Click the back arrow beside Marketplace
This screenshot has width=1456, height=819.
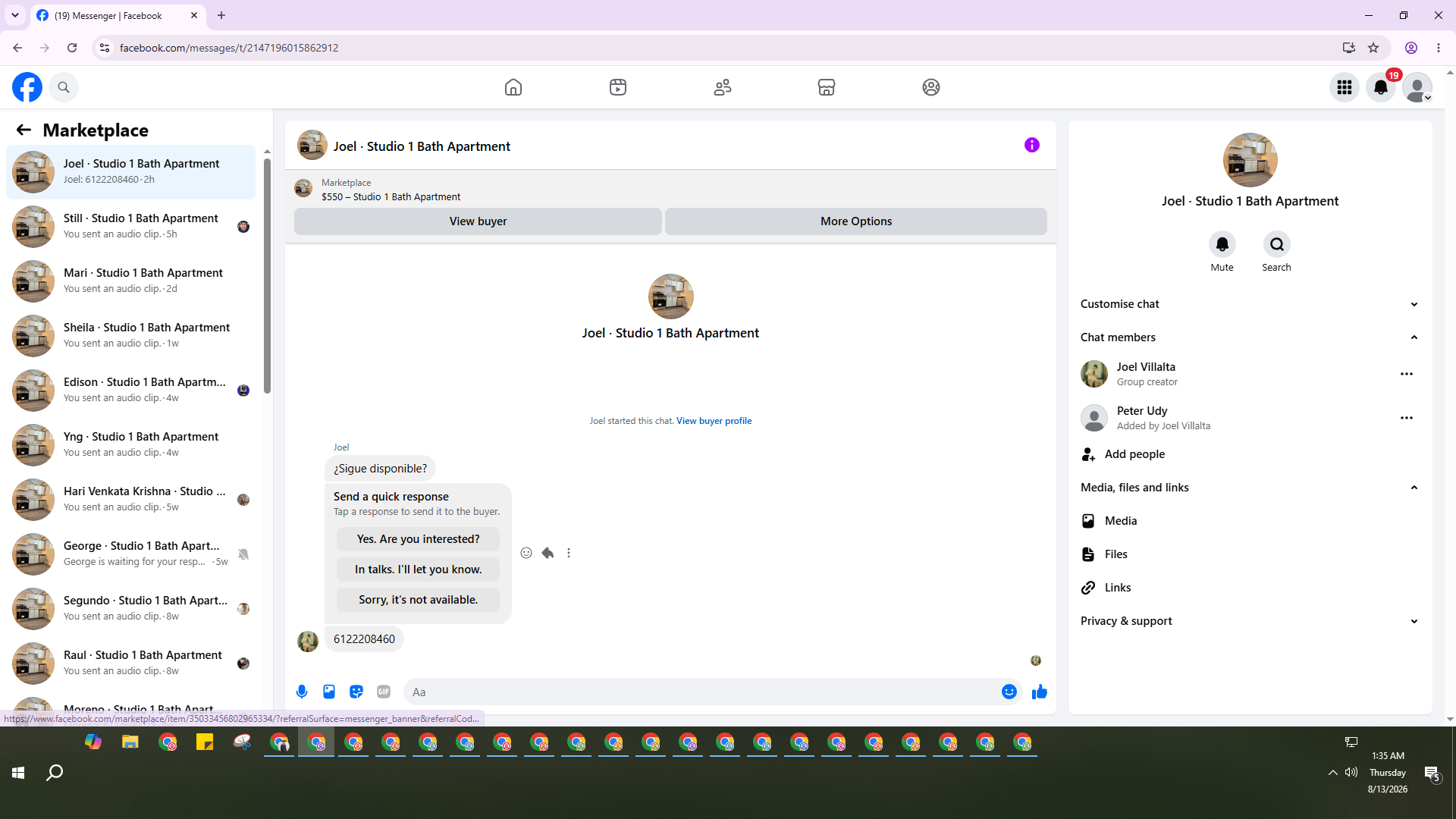click(24, 130)
